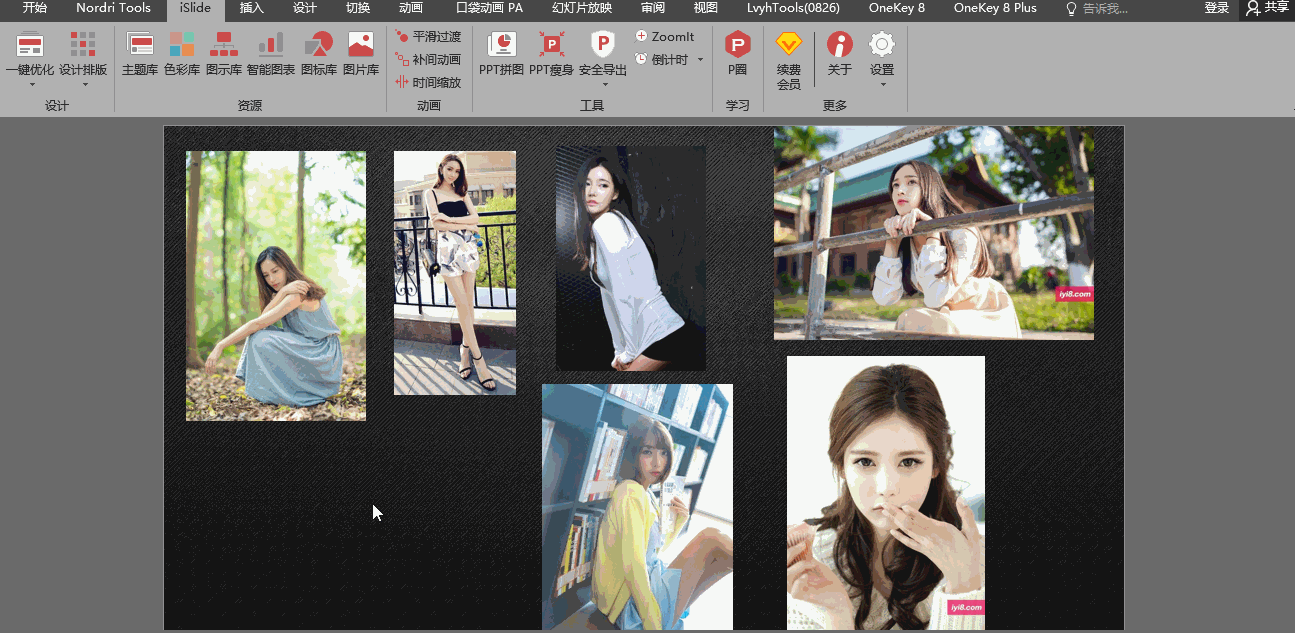The height and width of the screenshot is (633, 1295).
Task: Open the 图标库 icon library
Action: [x=319, y=54]
